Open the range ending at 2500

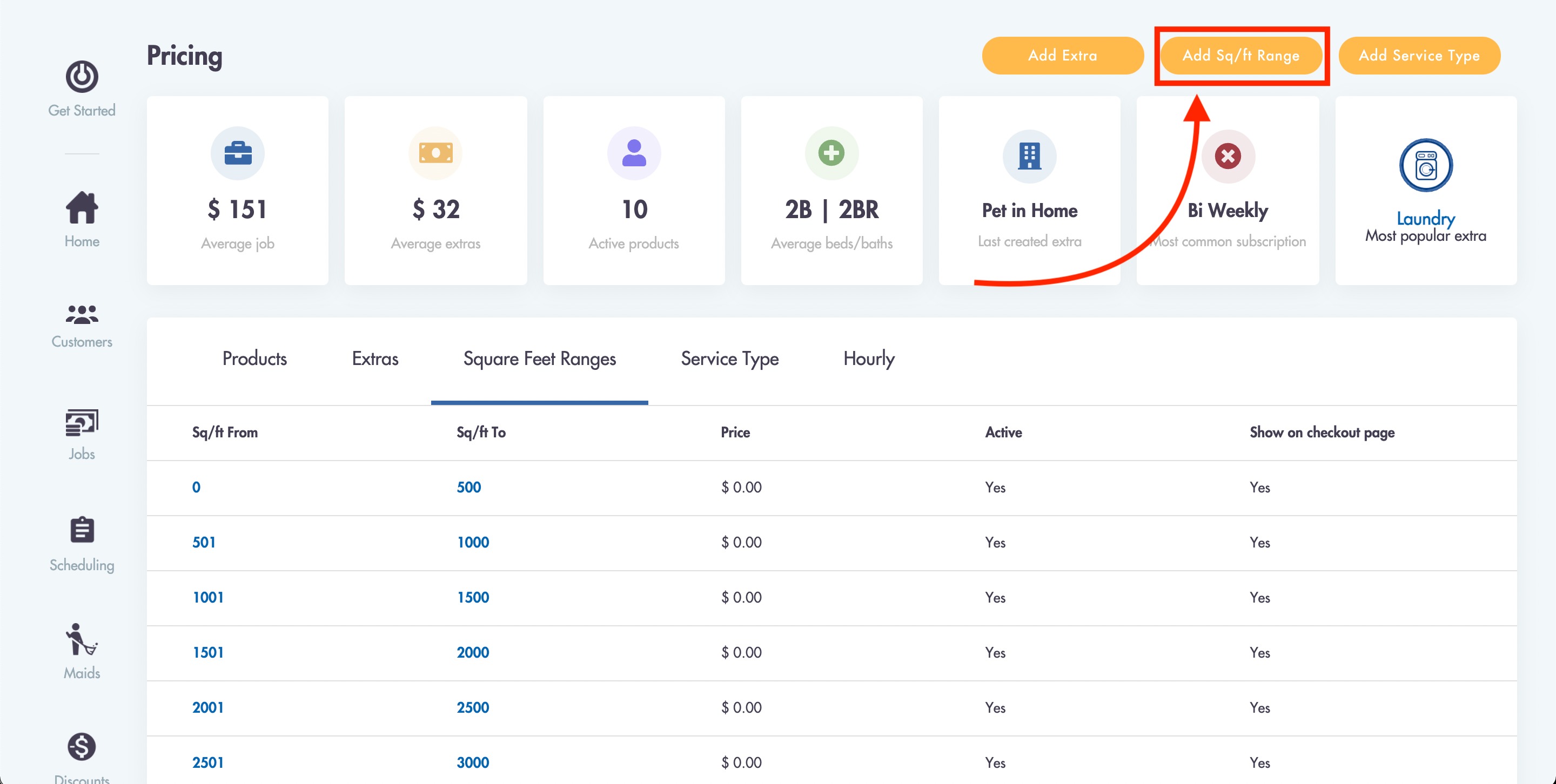tap(473, 707)
